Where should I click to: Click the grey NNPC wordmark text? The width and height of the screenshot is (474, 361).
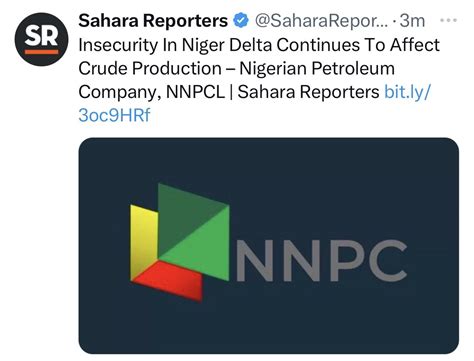[321, 261]
